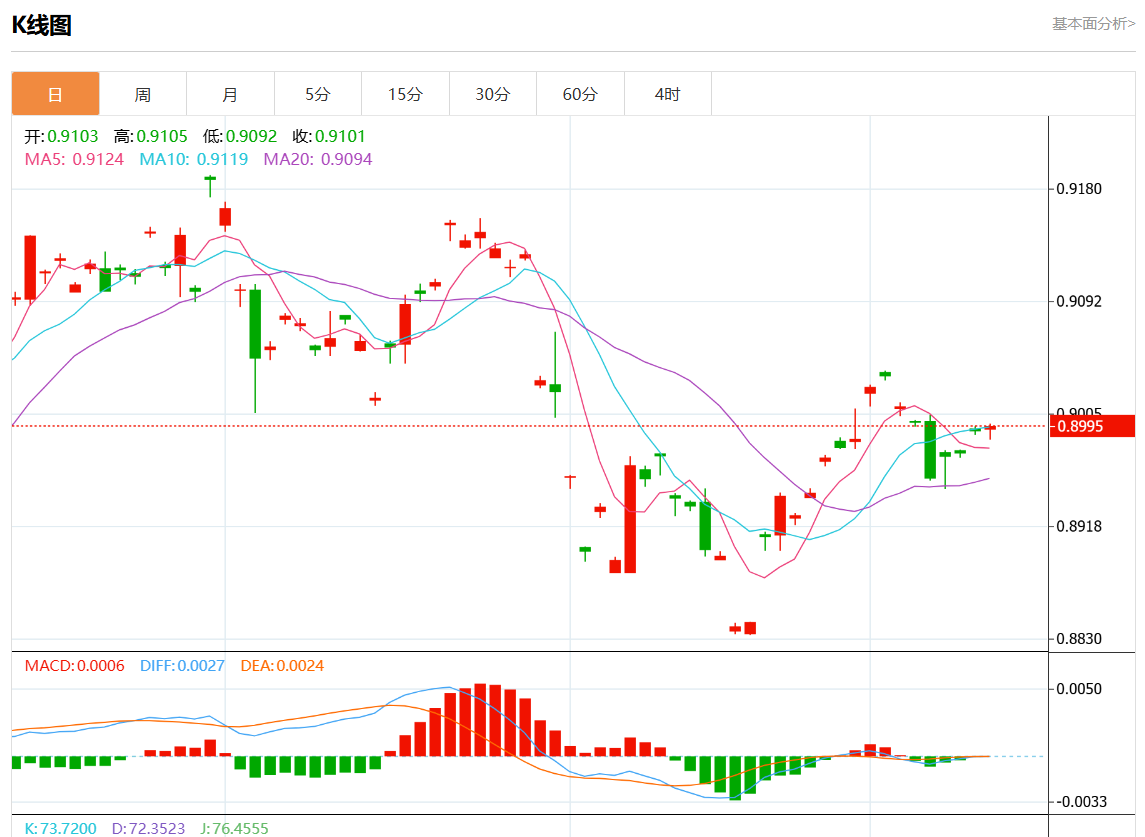This screenshot has width=1145, height=837.
Task: Click the 低:0.9092 low price value
Action: point(240,137)
